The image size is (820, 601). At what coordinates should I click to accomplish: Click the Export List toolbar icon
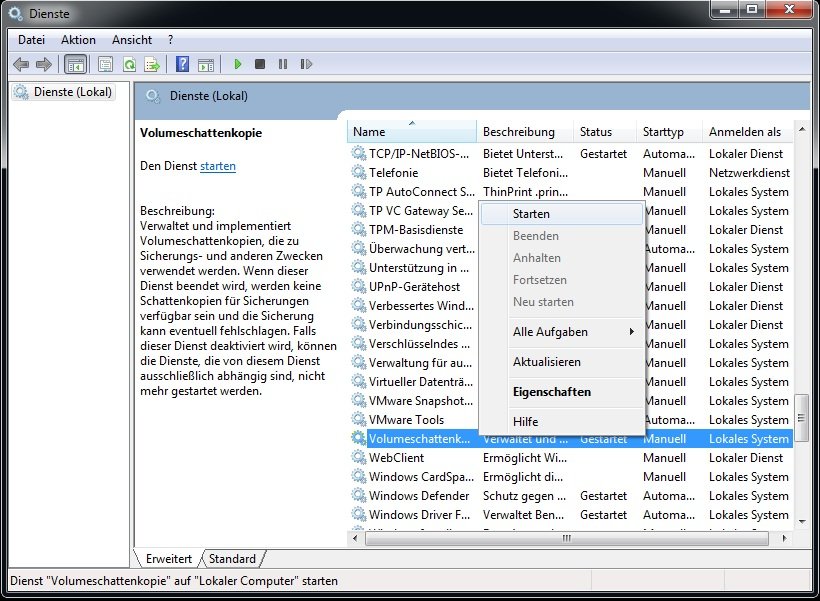(152, 65)
